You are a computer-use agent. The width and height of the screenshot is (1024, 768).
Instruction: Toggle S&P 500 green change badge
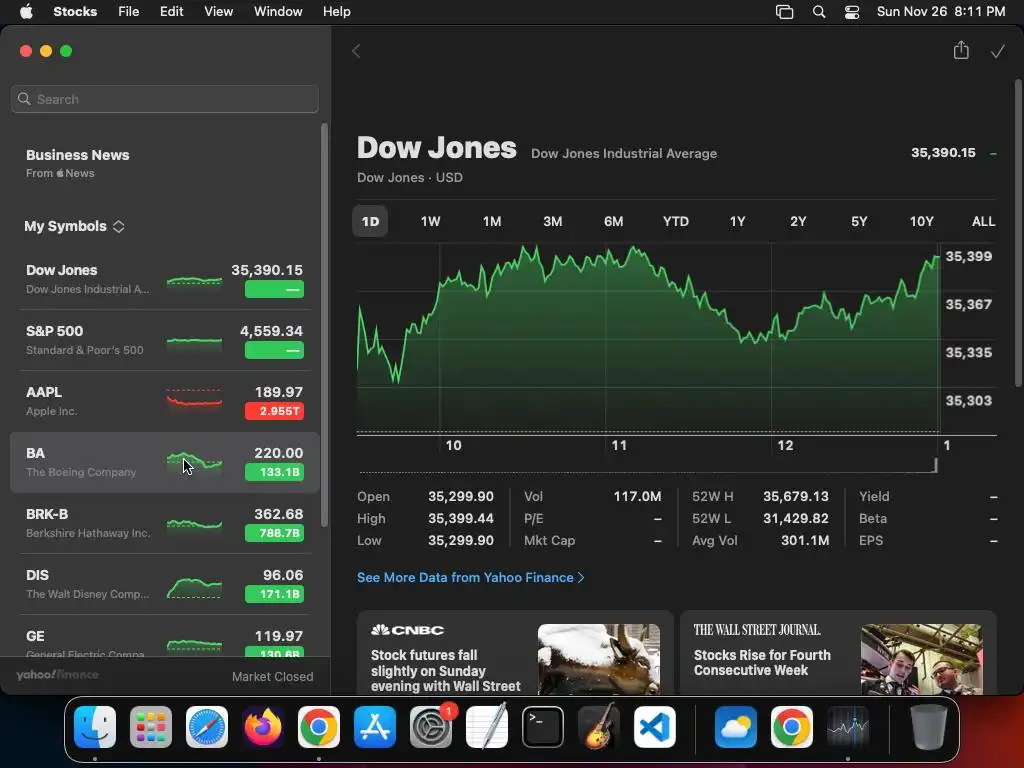[x=274, y=350]
